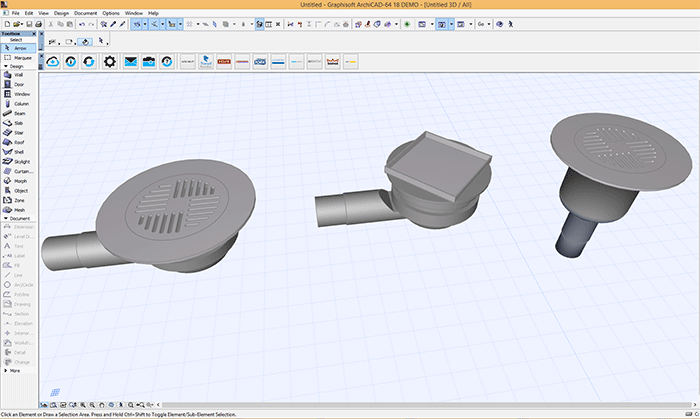Toggle the first highlighted guide lines button
The height and width of the screenshot is (419, 700).
(137, 24)
